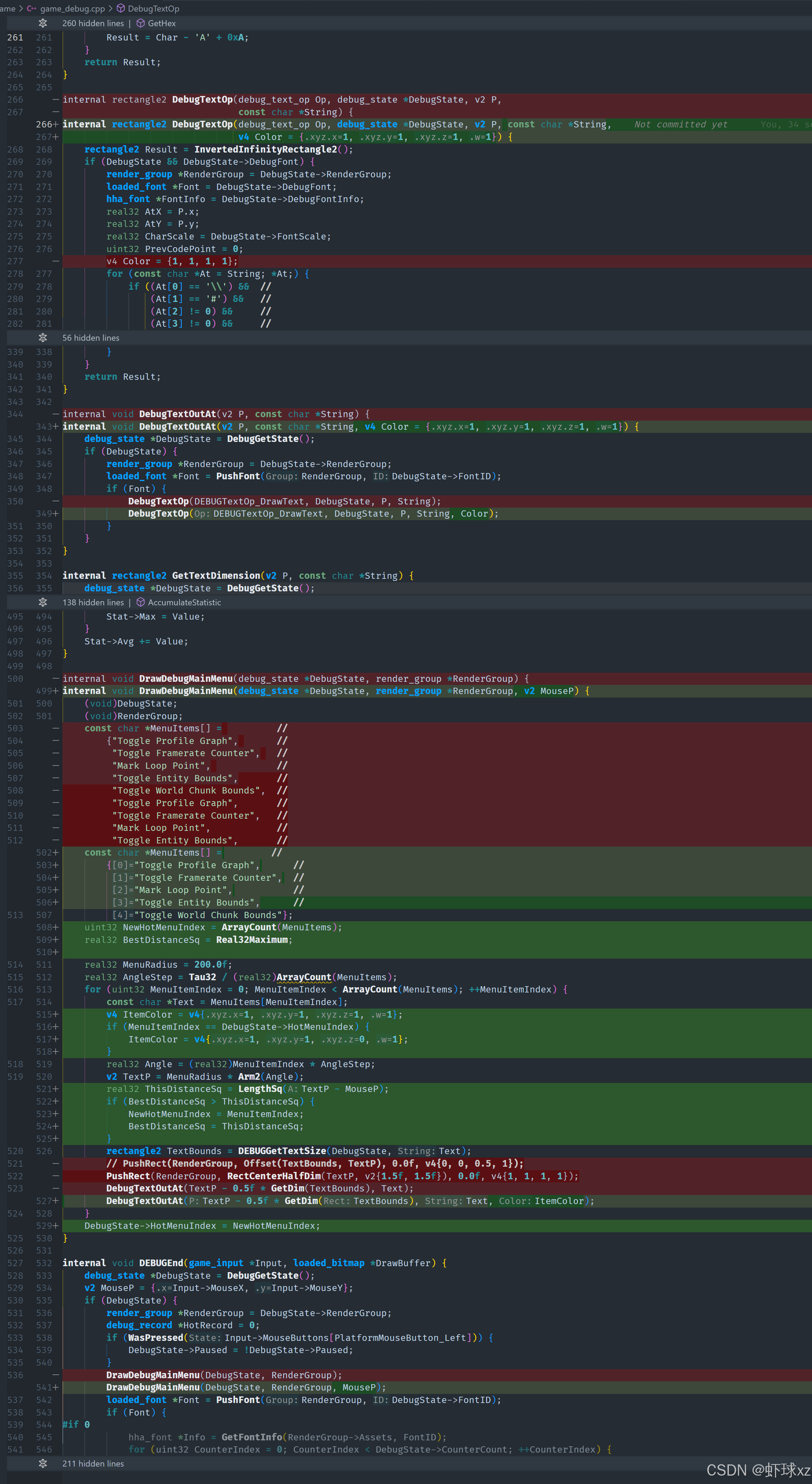
Task: Click '[4]="Toggle World Chunk Bounds"' on line 507
Action: [x=197, y=915]
